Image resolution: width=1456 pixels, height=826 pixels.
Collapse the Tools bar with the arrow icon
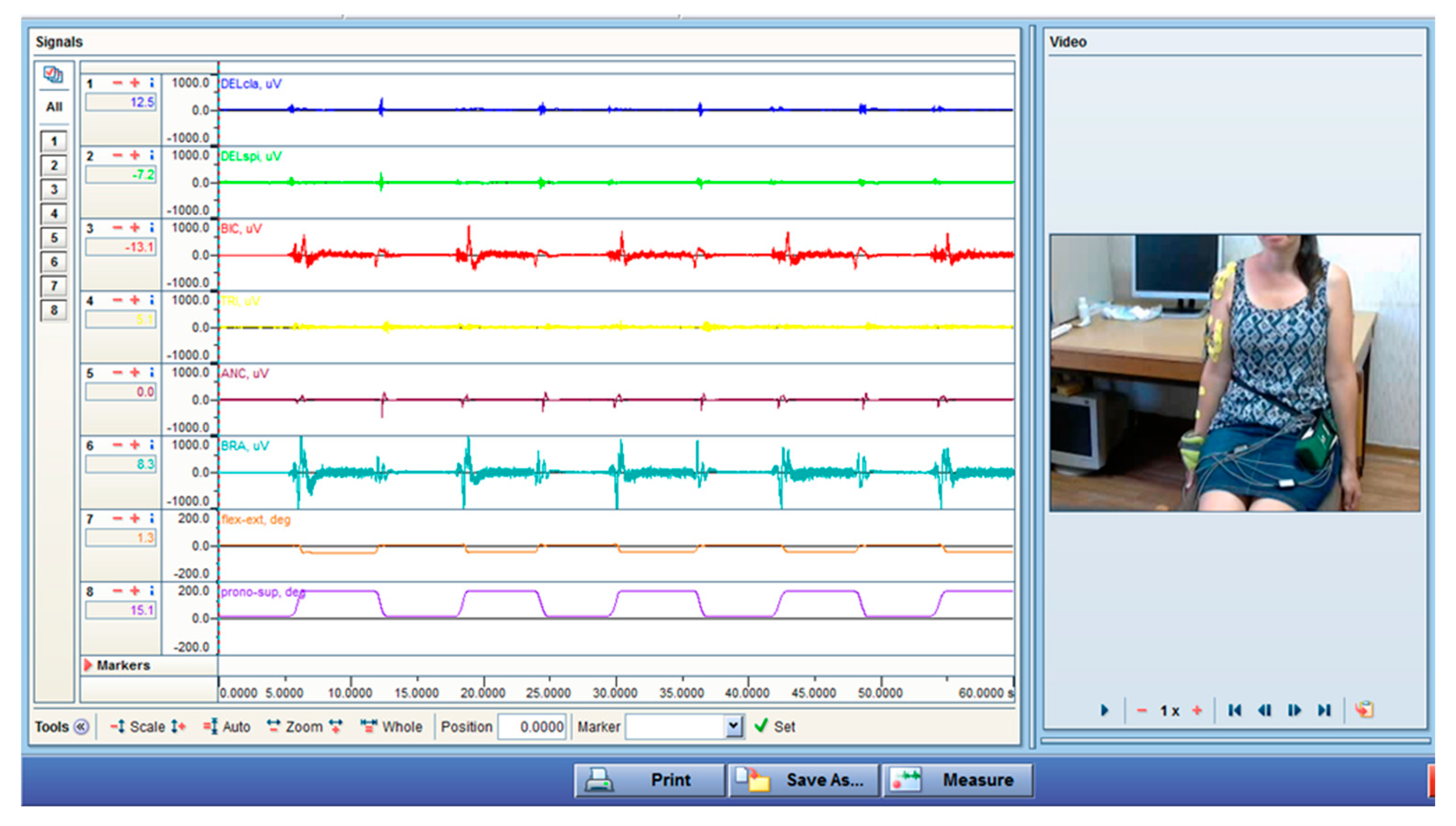pyautogui.click(x=82, y=727)
